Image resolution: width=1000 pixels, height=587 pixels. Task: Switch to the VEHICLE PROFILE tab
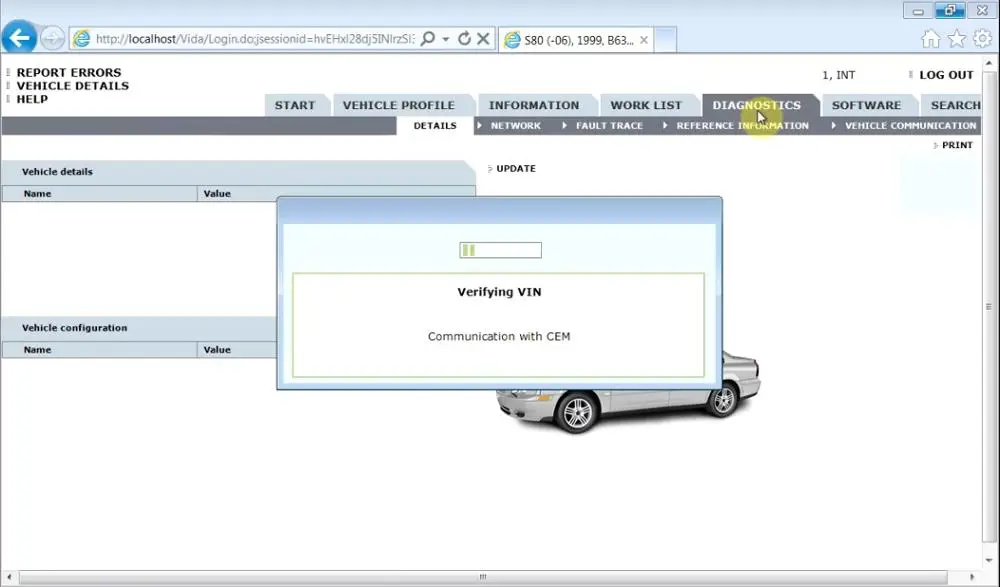coord(399,105)
